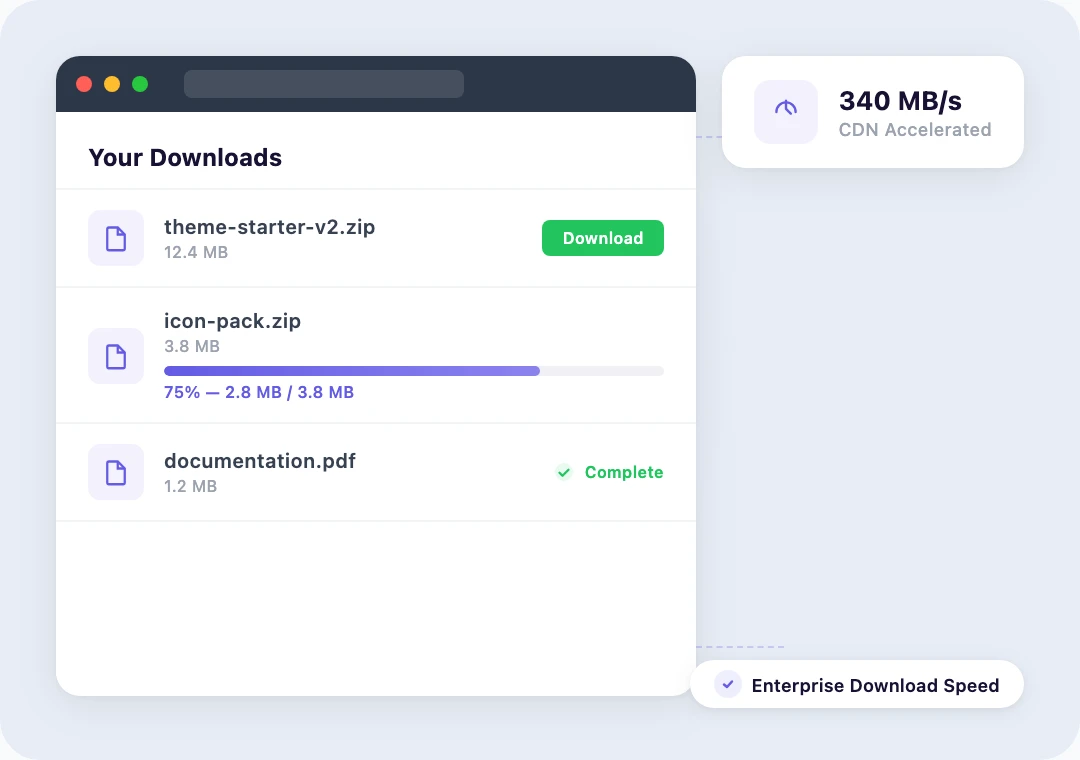Viewport: 1080px width, 760px height.
Task: Select the documentation.pdf file name
Action: (260, 461)
